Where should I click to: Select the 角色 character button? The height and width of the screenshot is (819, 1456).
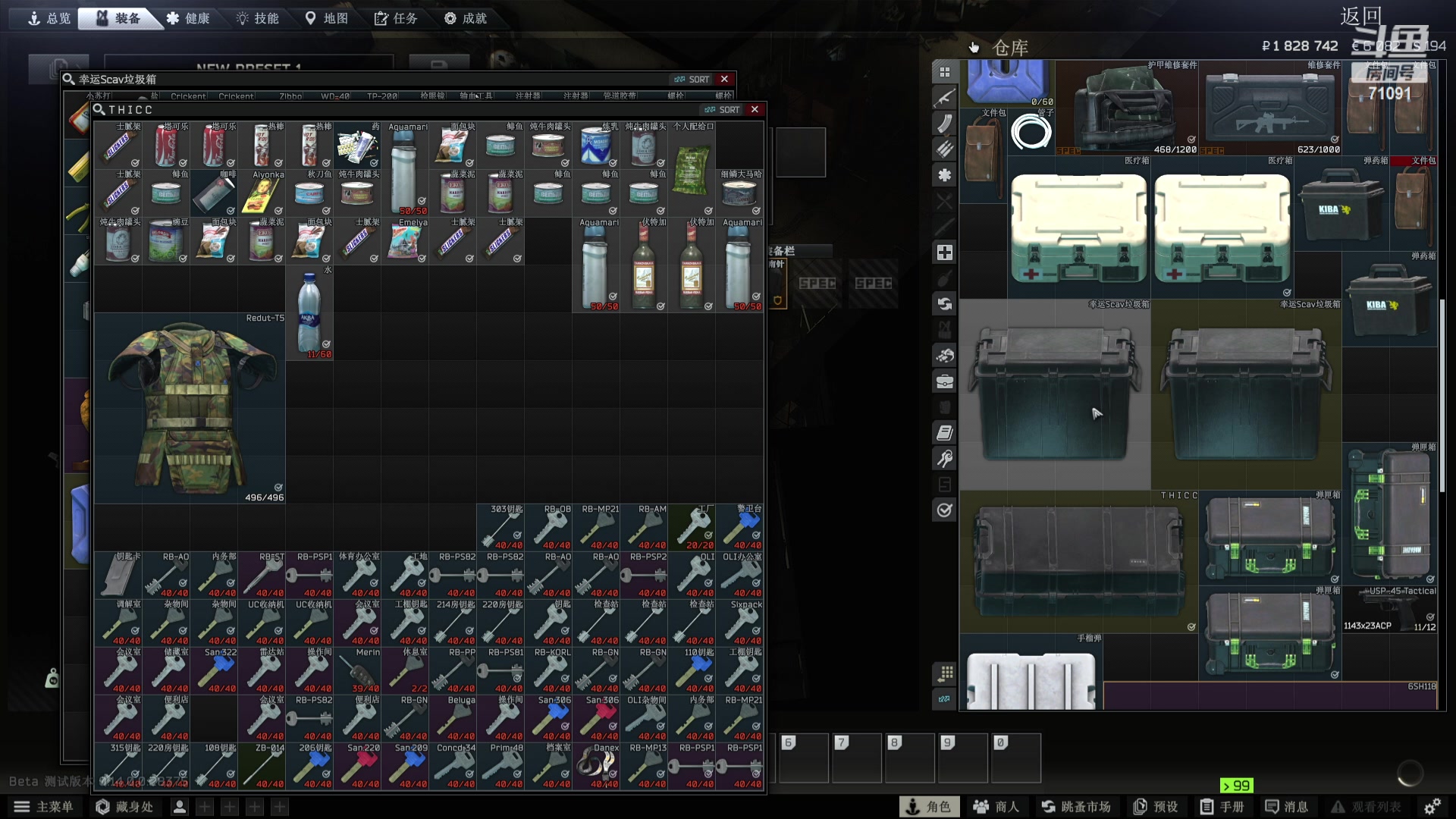(930, 807)
